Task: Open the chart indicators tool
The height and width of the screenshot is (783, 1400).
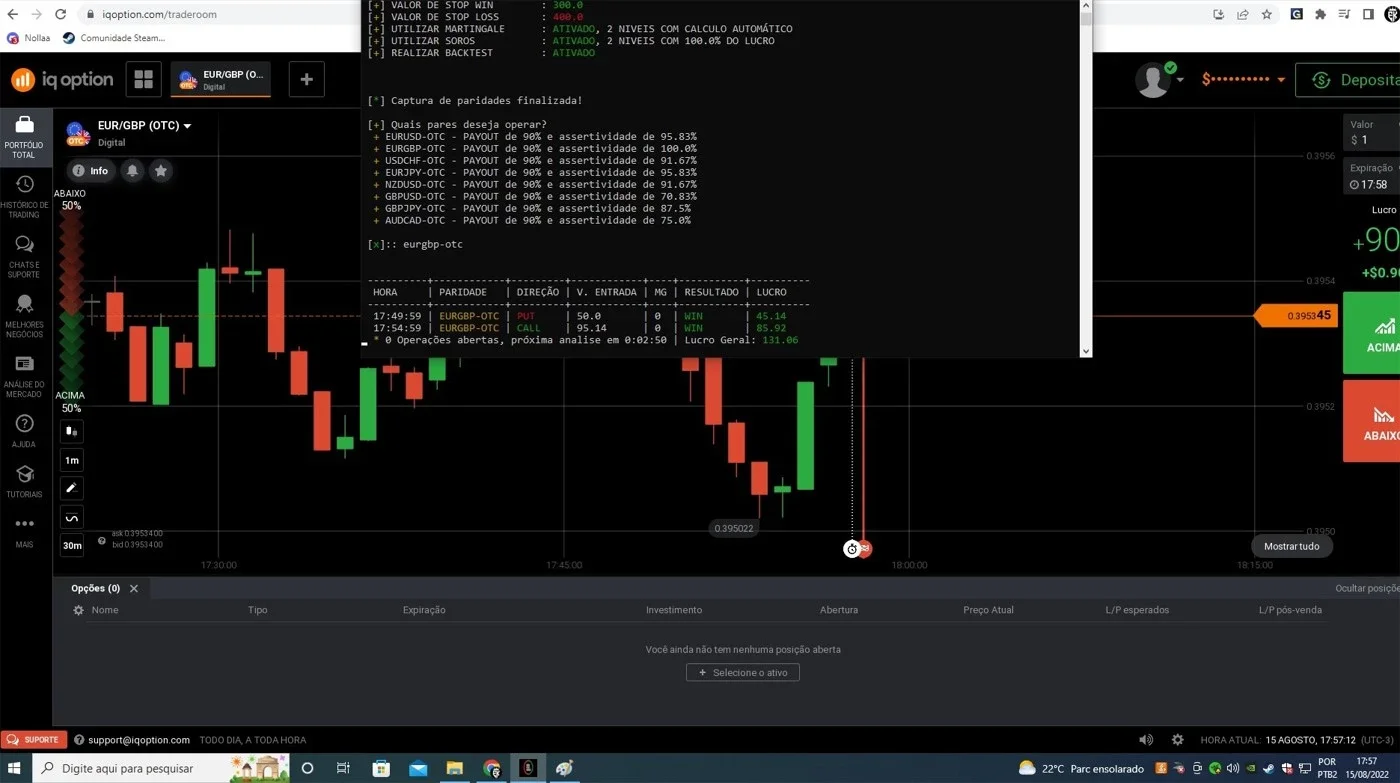Action: 71,517
